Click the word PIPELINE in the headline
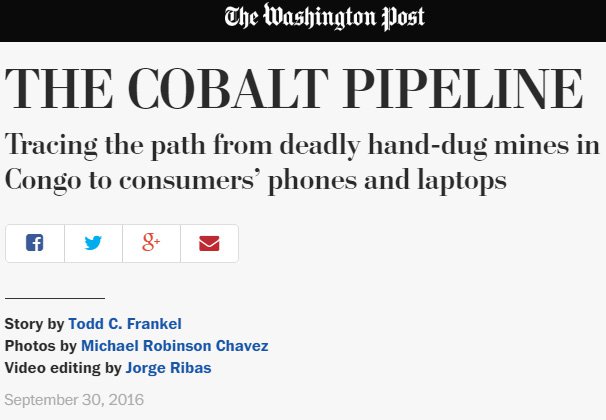Screen dimensions: 606x420 pyautogui.click(x=463, y=89)
